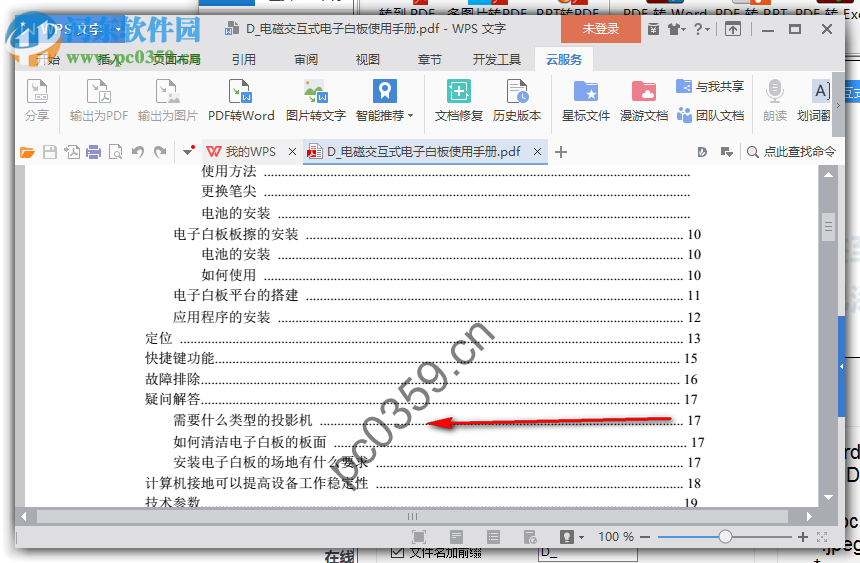
Task: Click TOC entry 需要什么类型的投影机
Action: click(242, 420)
